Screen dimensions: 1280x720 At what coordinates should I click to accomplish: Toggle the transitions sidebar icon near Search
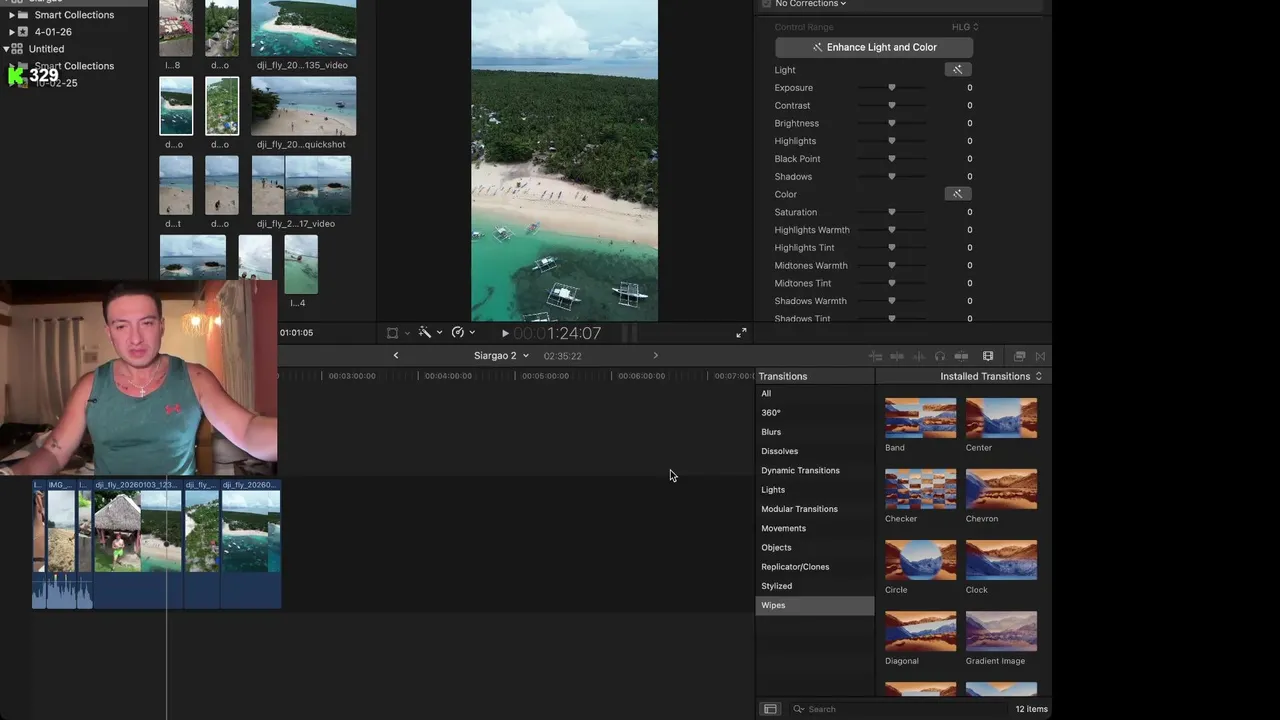(x=770, y=709)
